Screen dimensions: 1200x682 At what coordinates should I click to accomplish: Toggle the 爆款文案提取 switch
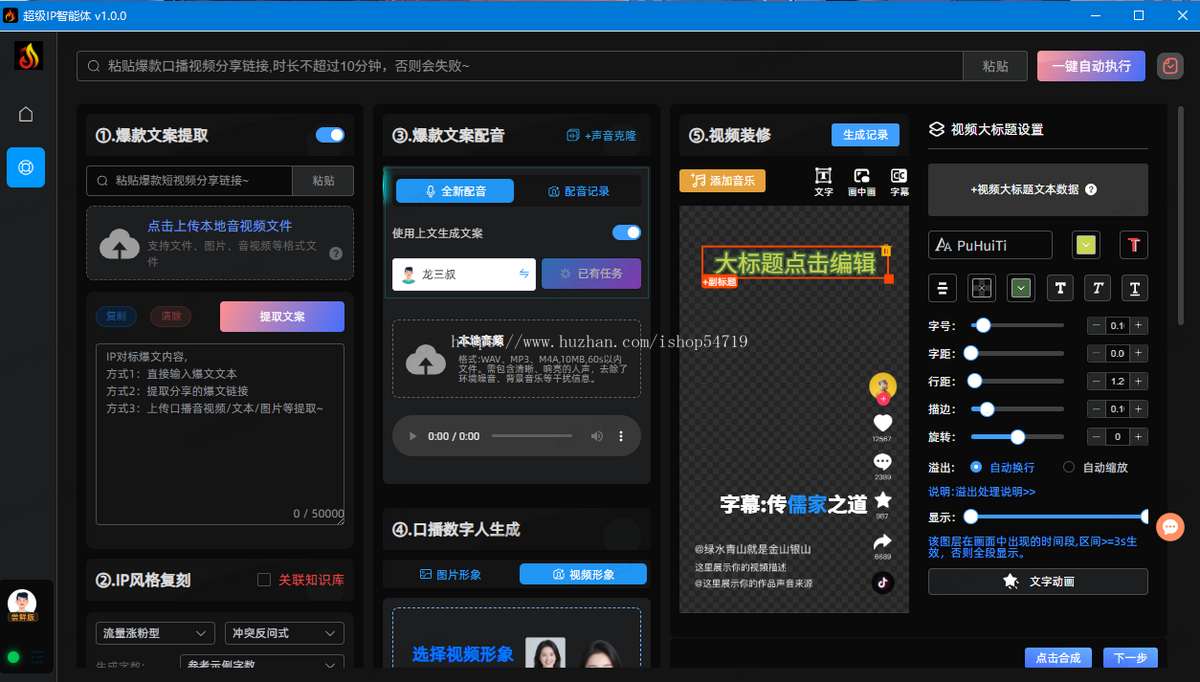pos(330,135)
